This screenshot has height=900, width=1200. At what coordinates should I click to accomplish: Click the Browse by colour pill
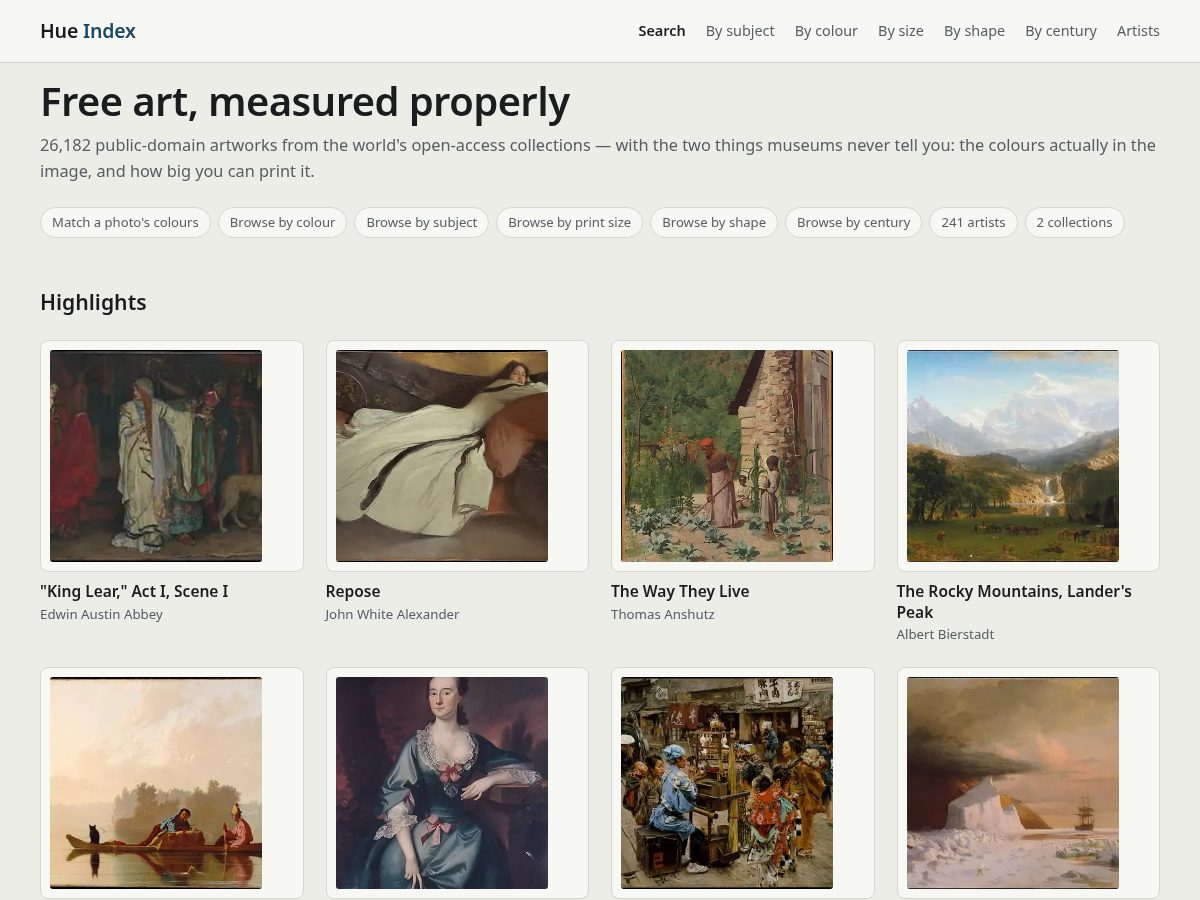point(282,222)
